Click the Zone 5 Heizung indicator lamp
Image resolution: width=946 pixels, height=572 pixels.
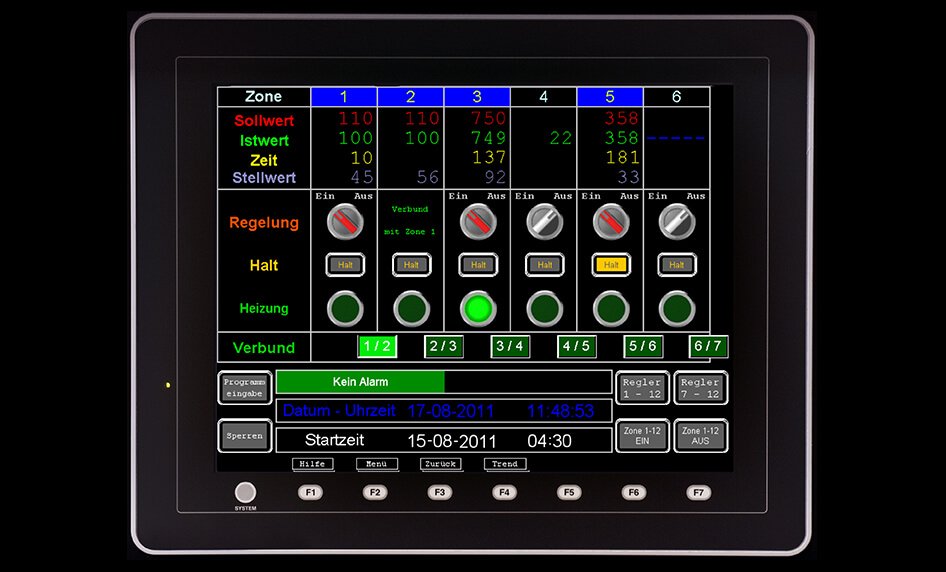tap(610, 309)
